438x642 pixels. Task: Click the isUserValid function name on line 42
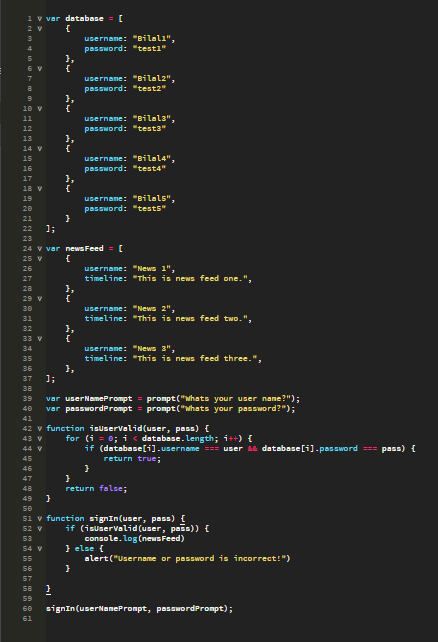coord(115,429)
